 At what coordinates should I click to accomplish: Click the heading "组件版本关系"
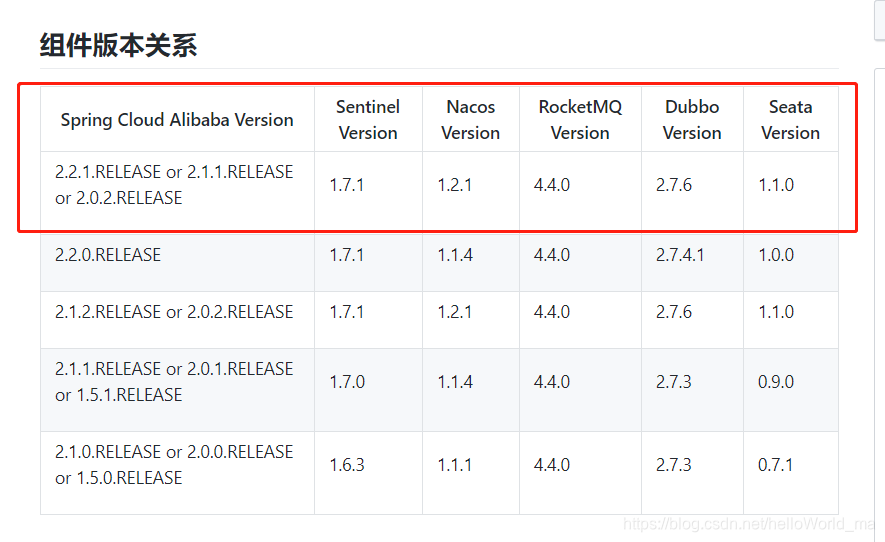pyautogui.click(x=118, y=45)
